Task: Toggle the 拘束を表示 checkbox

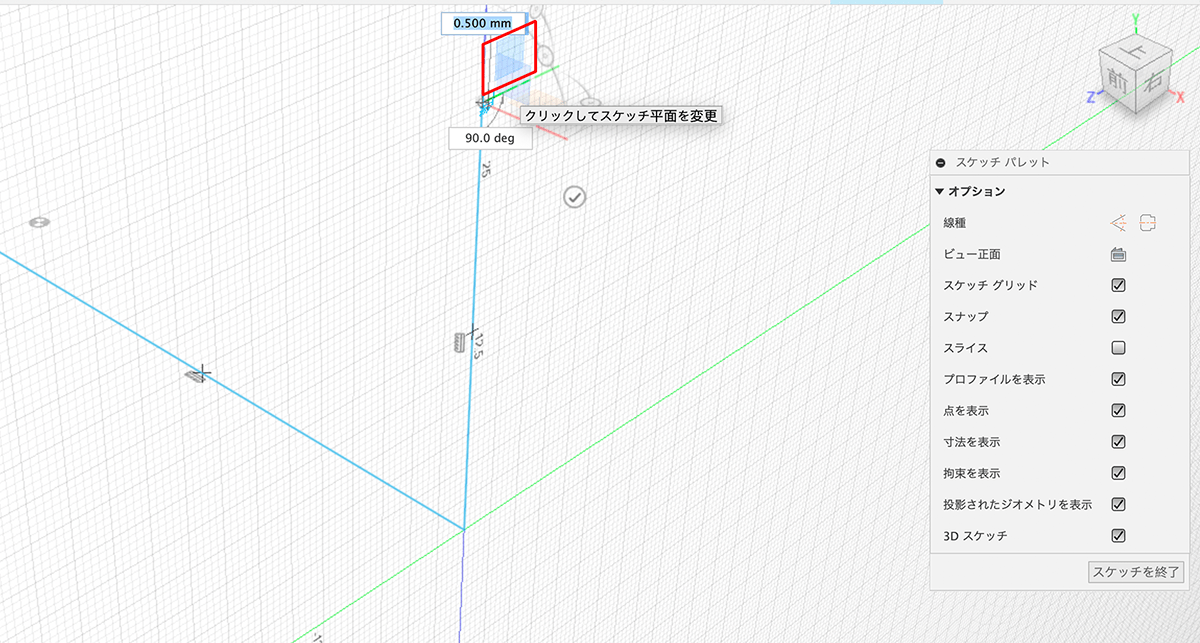Action: click(1119, 473)
